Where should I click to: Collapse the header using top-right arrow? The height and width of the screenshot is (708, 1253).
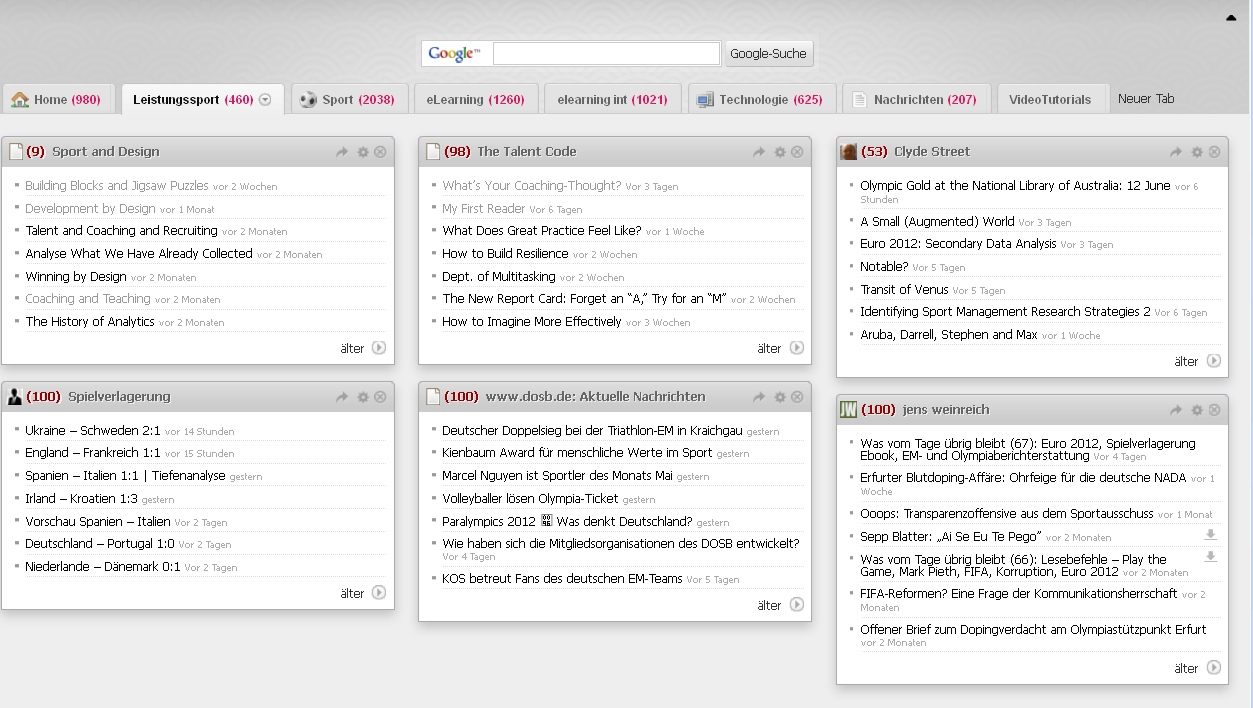[1231, 17]
